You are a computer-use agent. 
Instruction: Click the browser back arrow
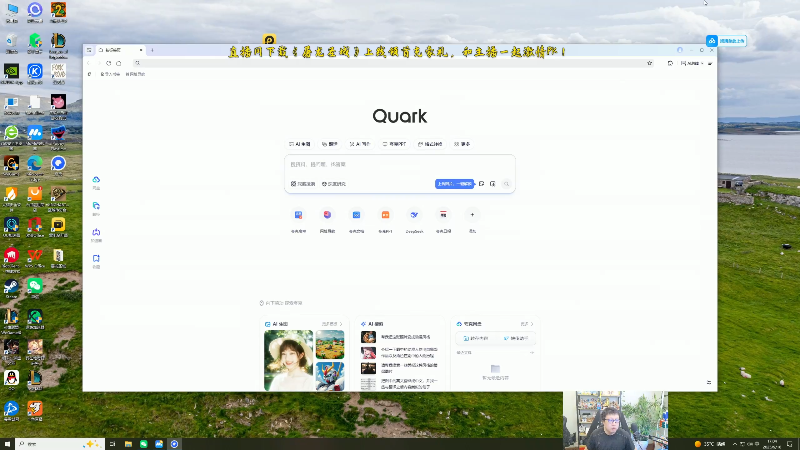click(x=89, y=63)
